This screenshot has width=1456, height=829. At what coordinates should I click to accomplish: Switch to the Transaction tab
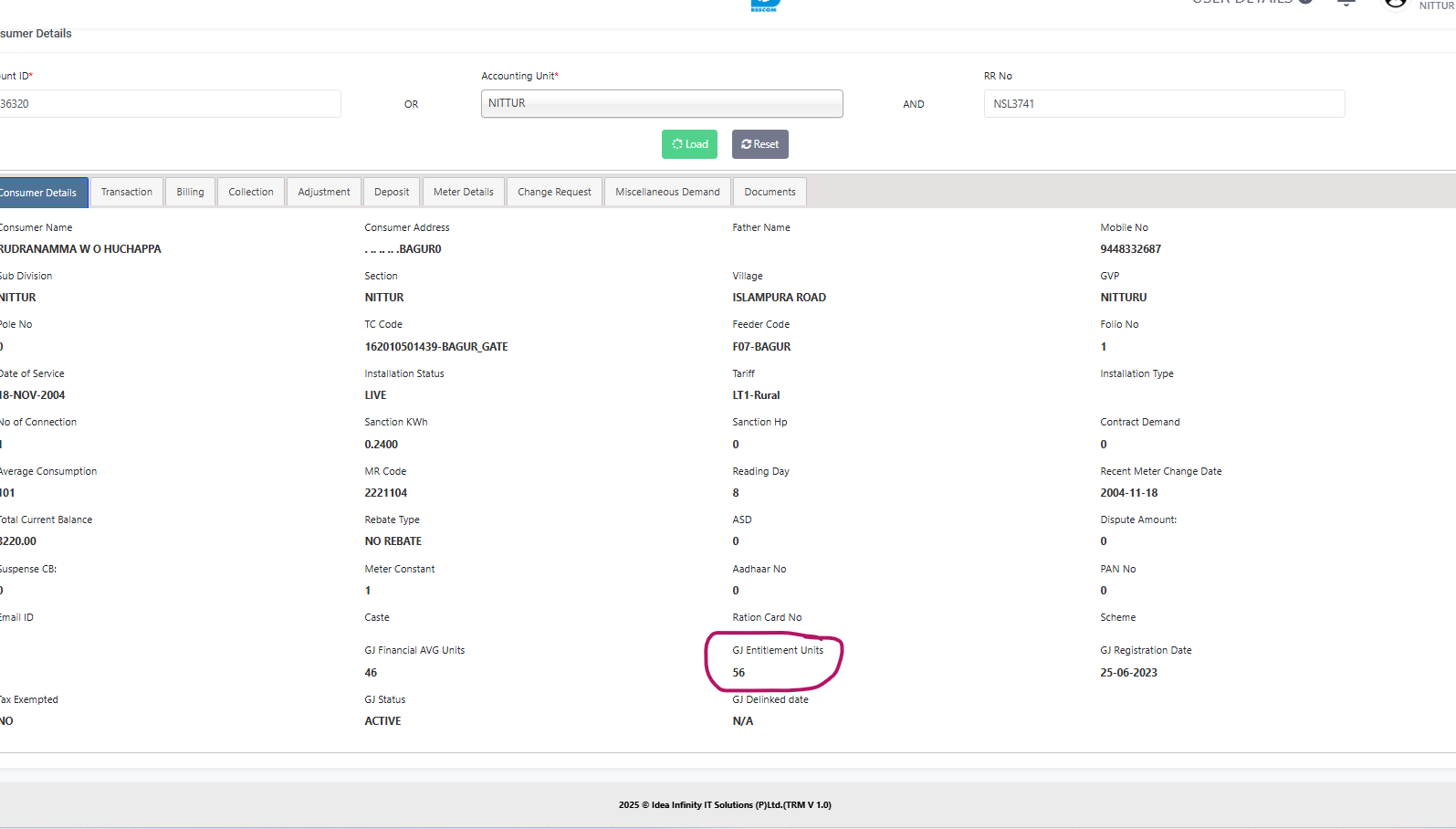127,193
